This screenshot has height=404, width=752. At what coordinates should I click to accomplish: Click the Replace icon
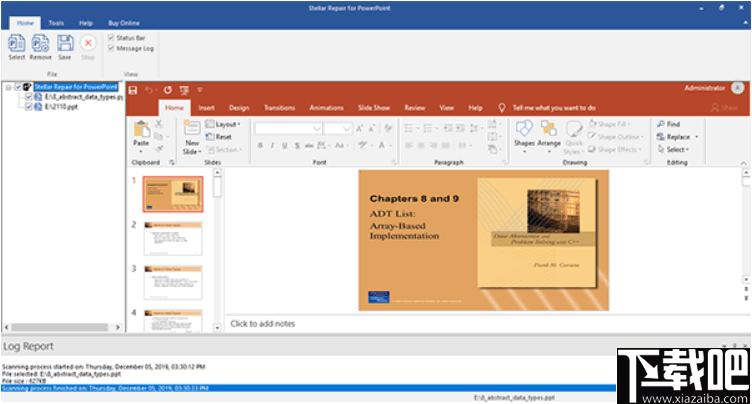pyautogui.click(x=661, y=137)
